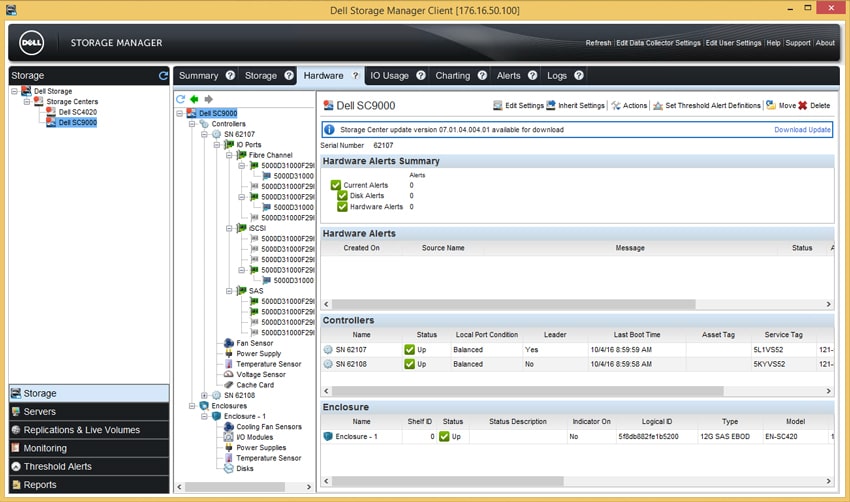Image resolution: width=850 pixels, height=502 pixels.
Task: Expand the SN 62108 controller node
Action: tap(204, 396)
